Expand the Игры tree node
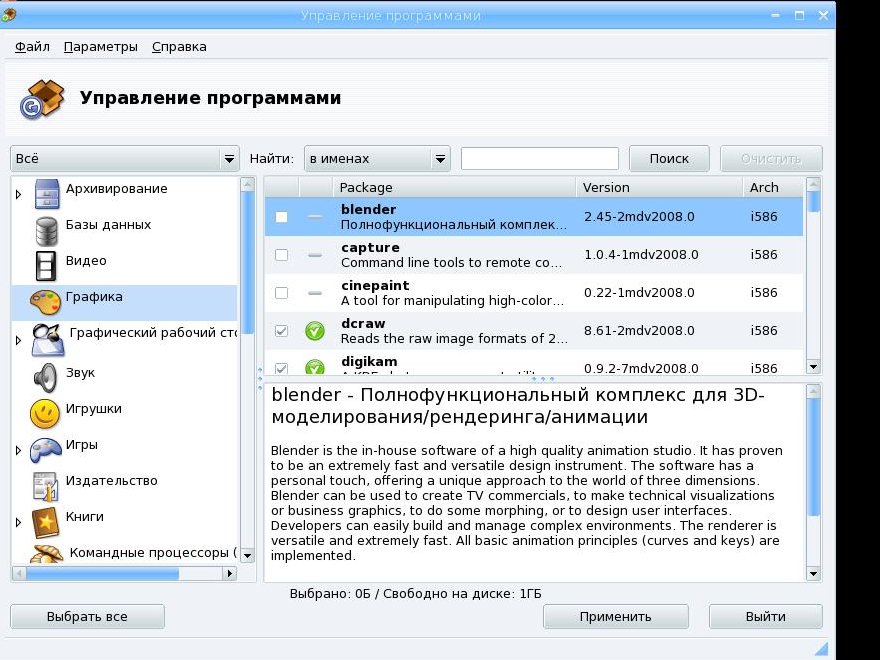Image resolution: width=880 pixels, height=660 pixels. pos(19,450)
